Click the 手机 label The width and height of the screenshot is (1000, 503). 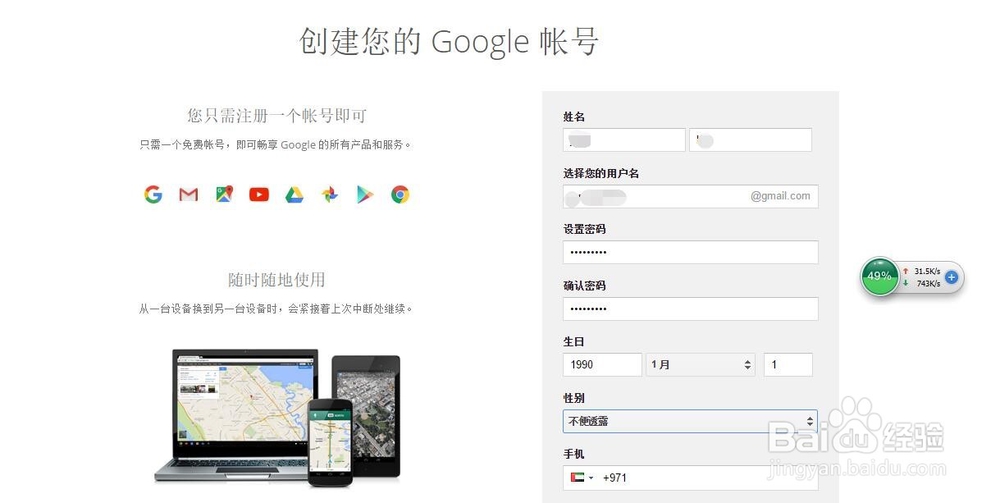tap(573, 454)
